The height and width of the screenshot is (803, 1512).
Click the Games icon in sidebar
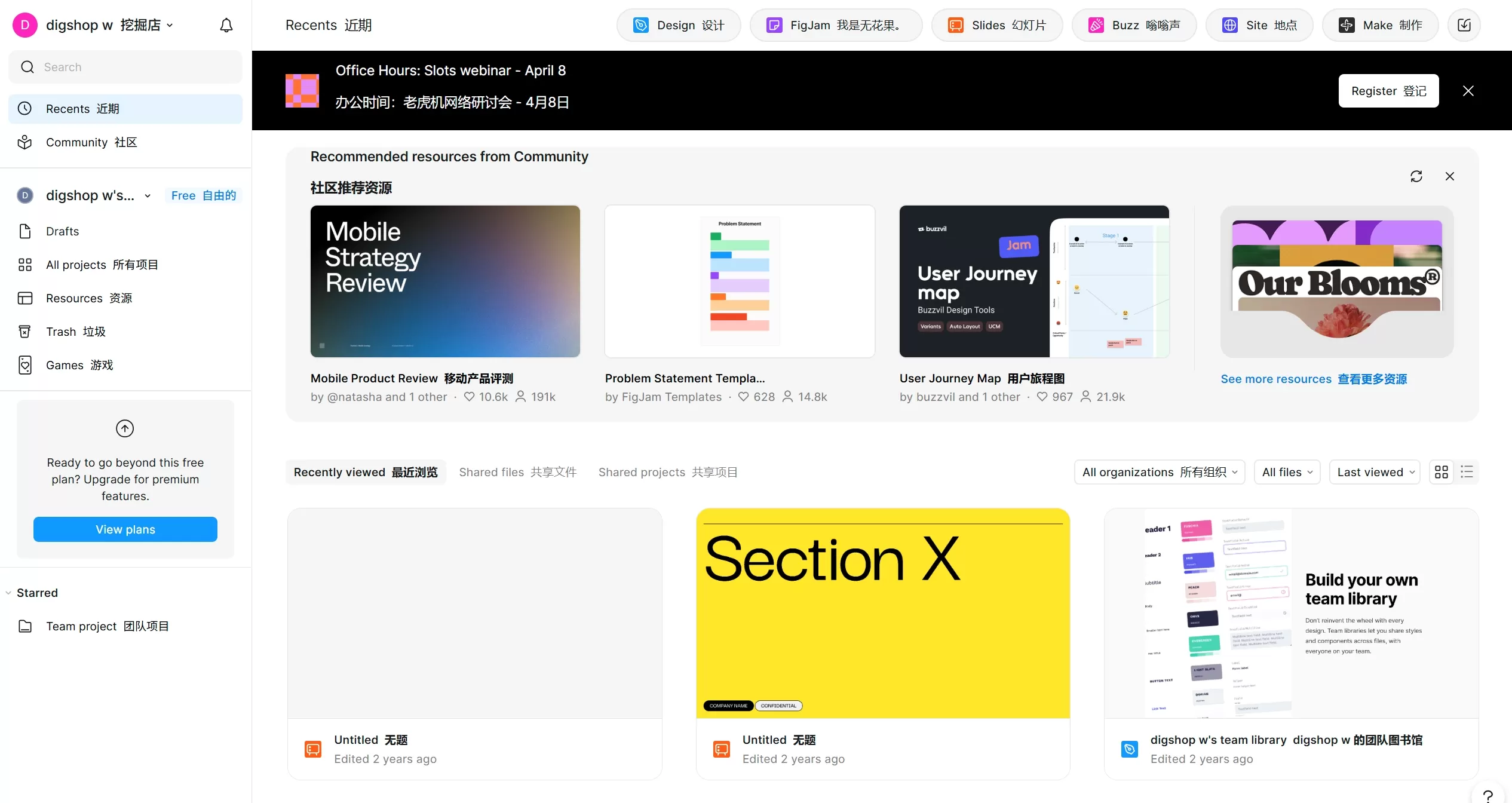point(24,365)
